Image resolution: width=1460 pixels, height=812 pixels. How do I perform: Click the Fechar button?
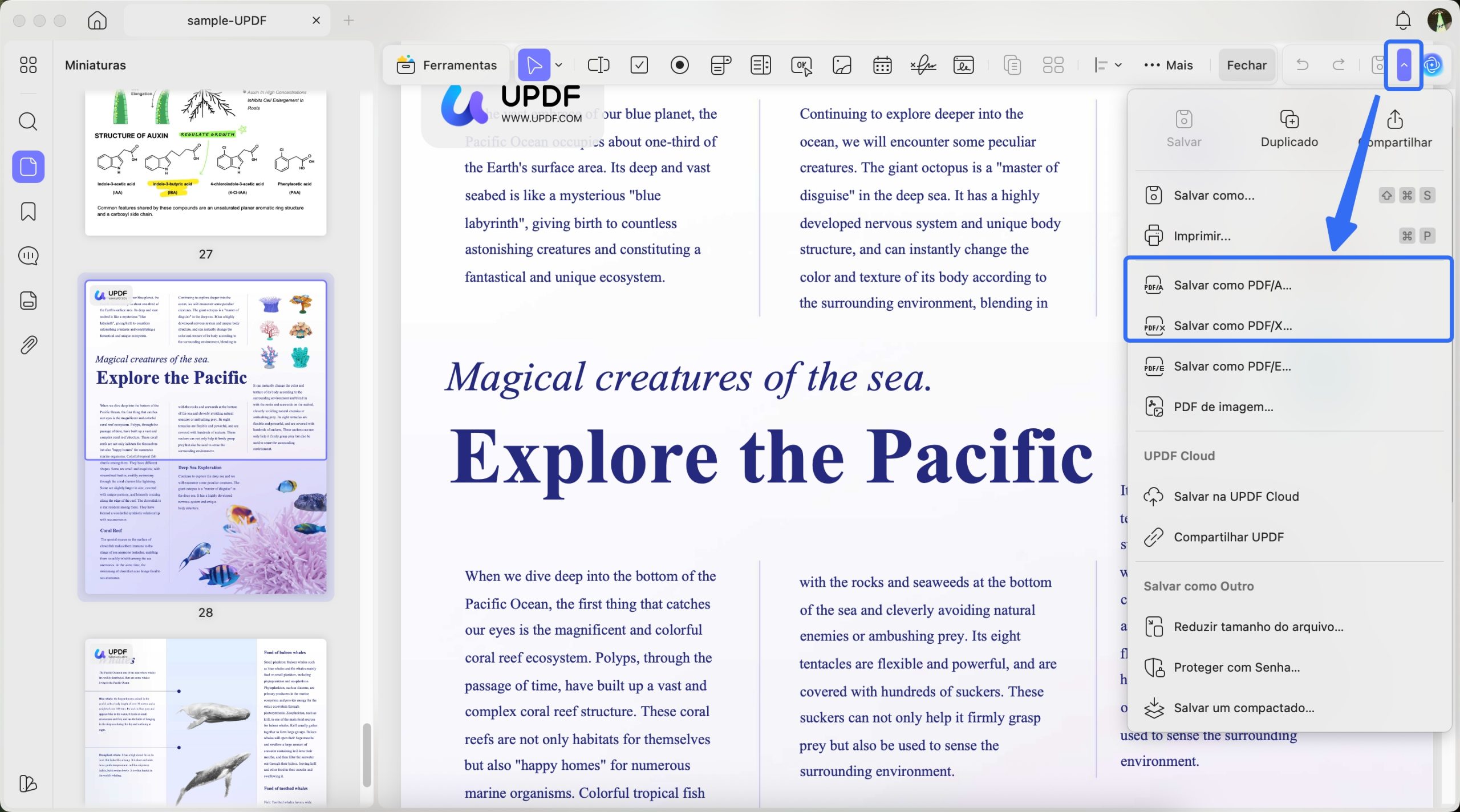point(1246,64)
